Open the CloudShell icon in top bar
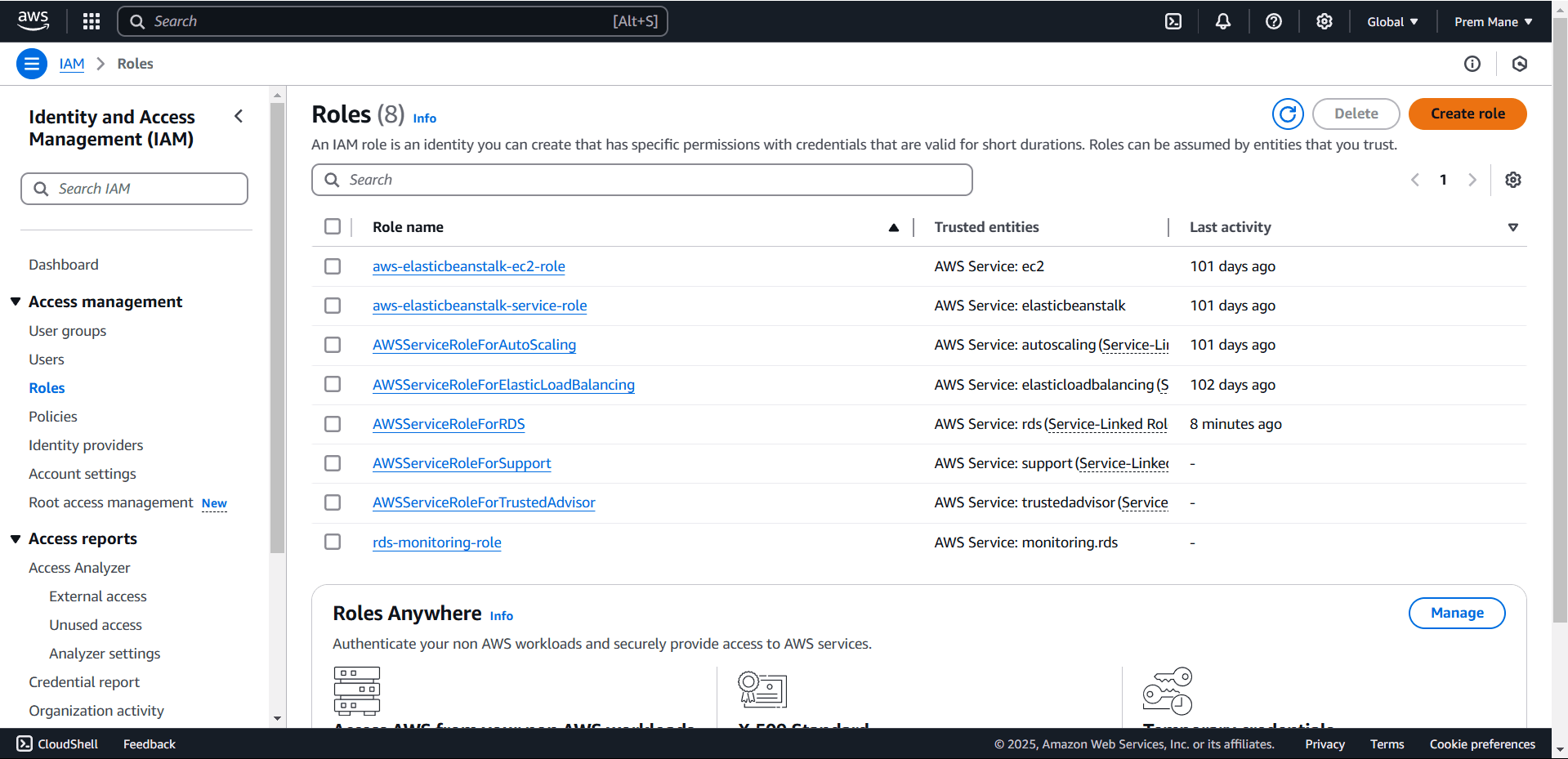Viewport: 1568px width, 759px height. [x=1173, y=21]
